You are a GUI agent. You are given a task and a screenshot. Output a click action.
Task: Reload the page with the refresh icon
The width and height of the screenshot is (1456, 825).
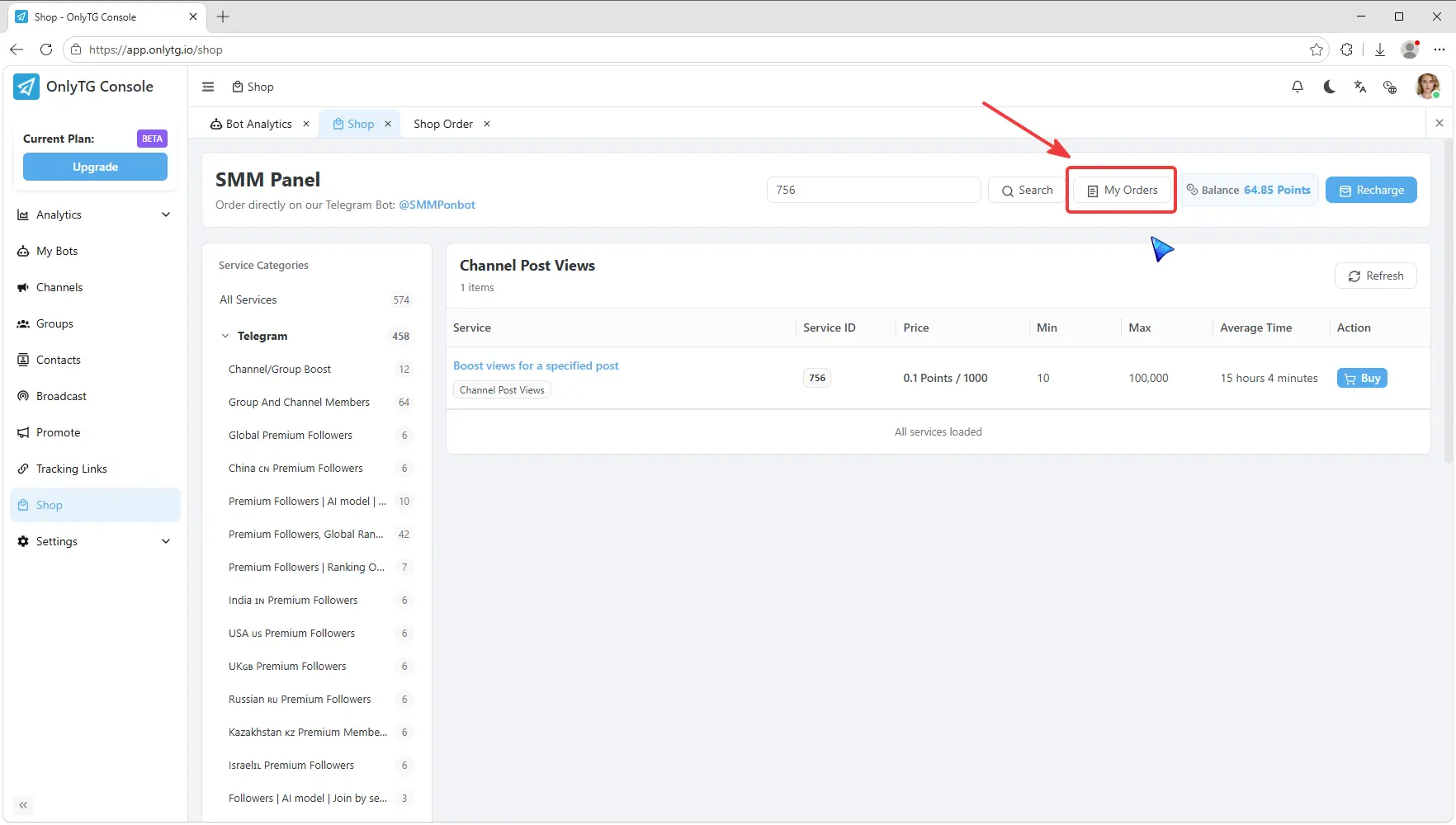(46, 49)
